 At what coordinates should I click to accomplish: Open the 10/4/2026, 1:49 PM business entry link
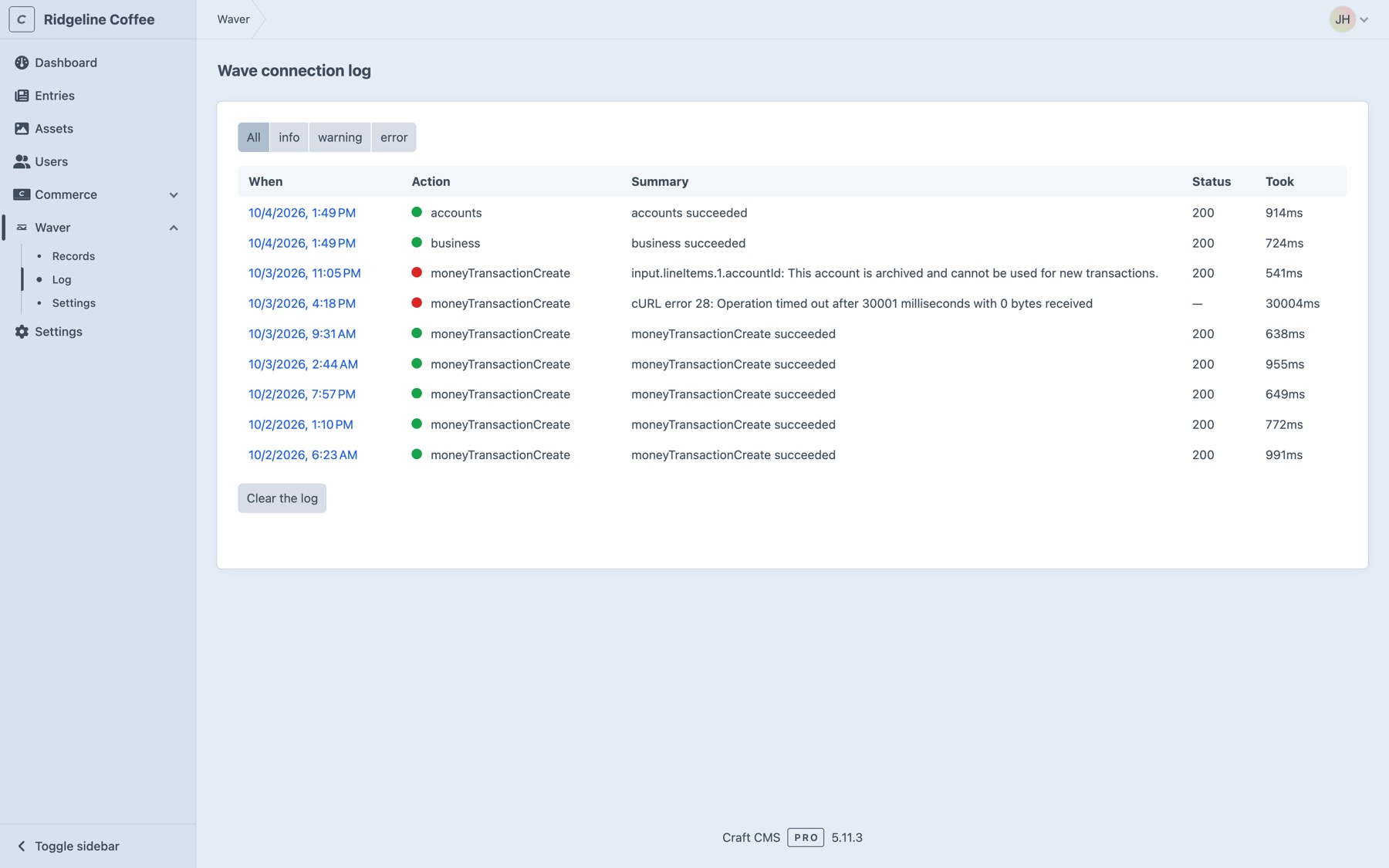point(302,243)
